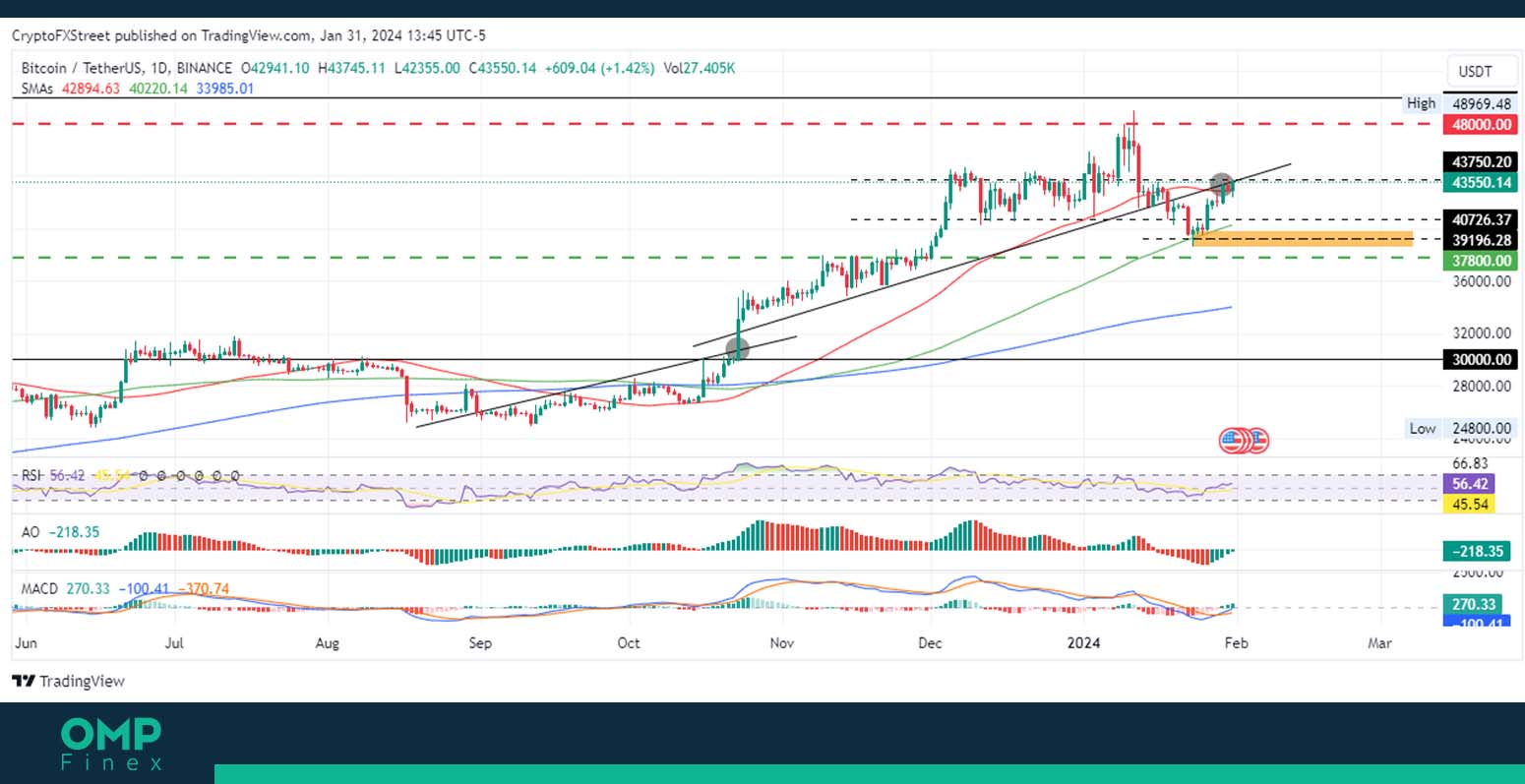This screenshot has width=1525, height=784.
Task: Click the Bitcoin / TetherUS symbol title
Action: tap(127, 68)
